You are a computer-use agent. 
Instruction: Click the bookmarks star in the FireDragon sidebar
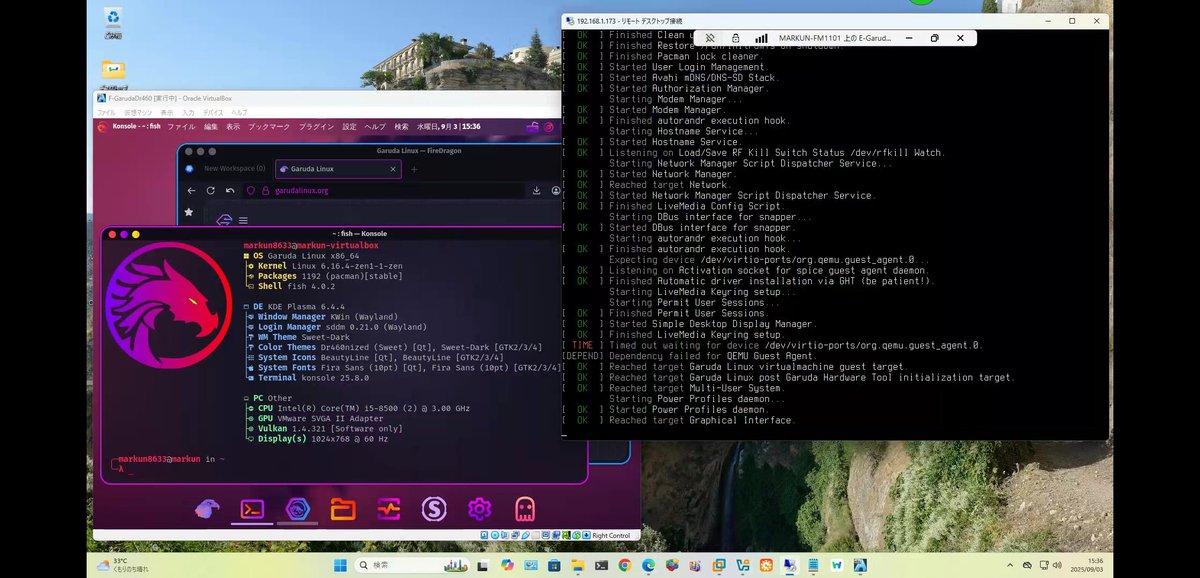pyautogui.click(x=189, y=212)
